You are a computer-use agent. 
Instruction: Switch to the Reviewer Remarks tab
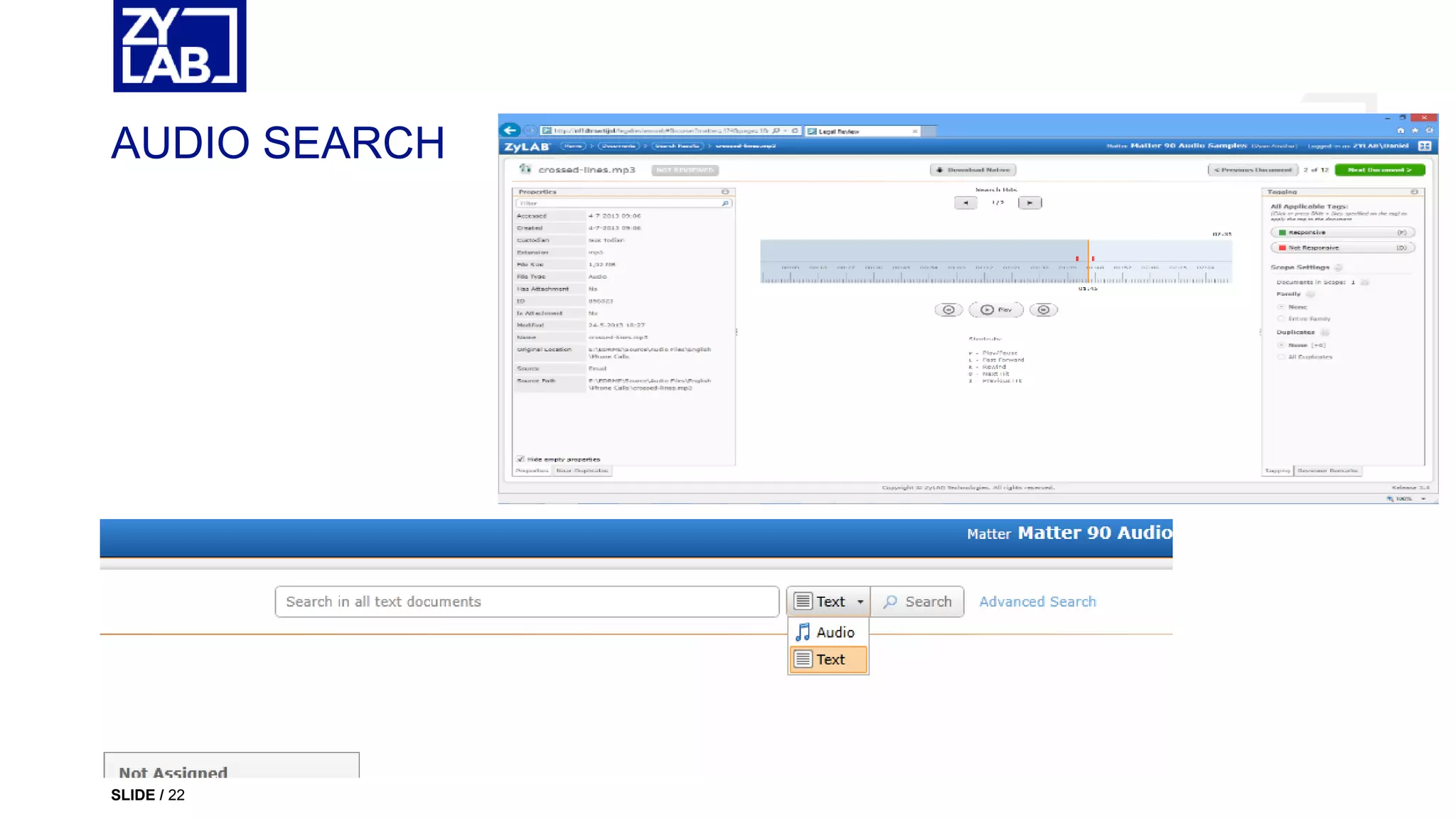[1327, 471]
